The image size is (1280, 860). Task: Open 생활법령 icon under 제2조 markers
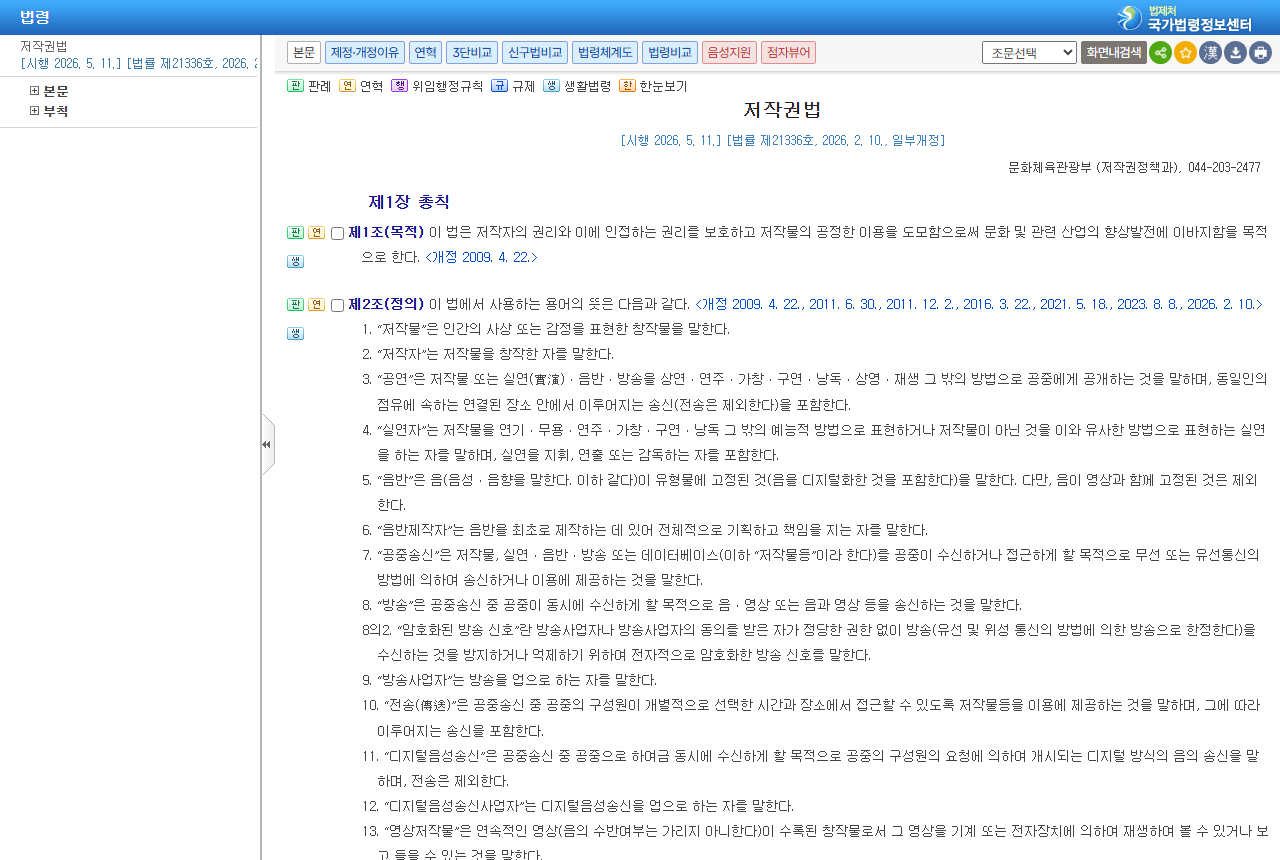point(295,333)
